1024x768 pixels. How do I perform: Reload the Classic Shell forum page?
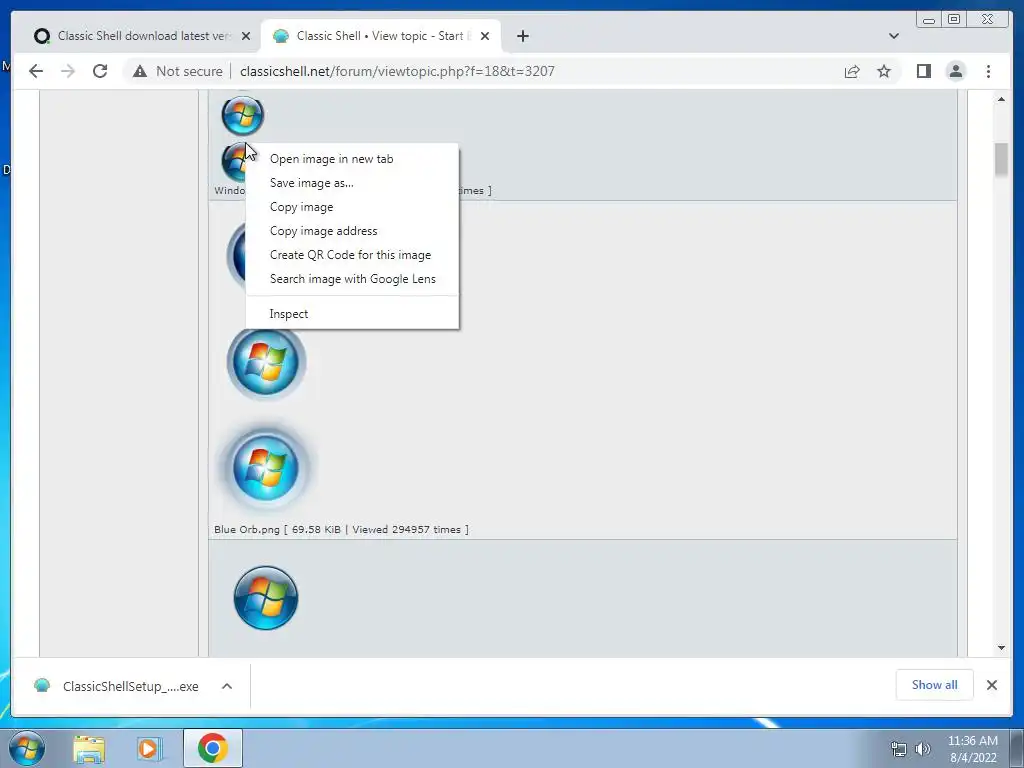tap(100, 71)
